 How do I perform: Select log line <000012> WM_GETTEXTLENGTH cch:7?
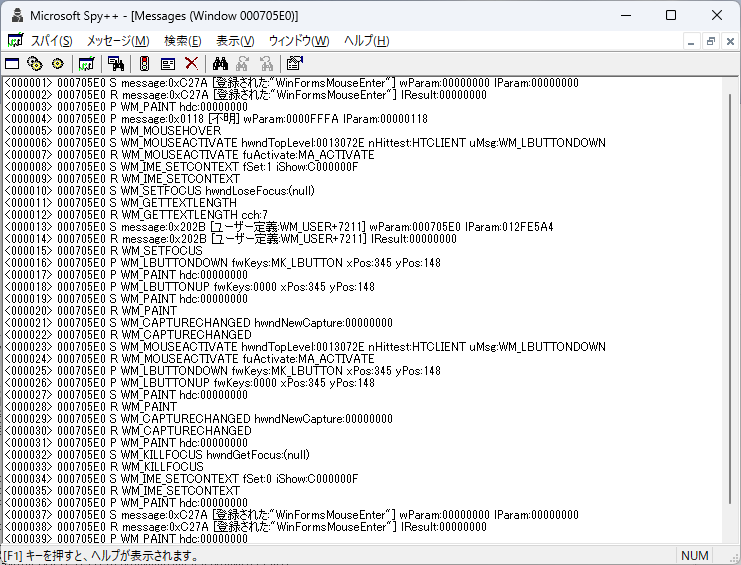[x=136, y=215]
